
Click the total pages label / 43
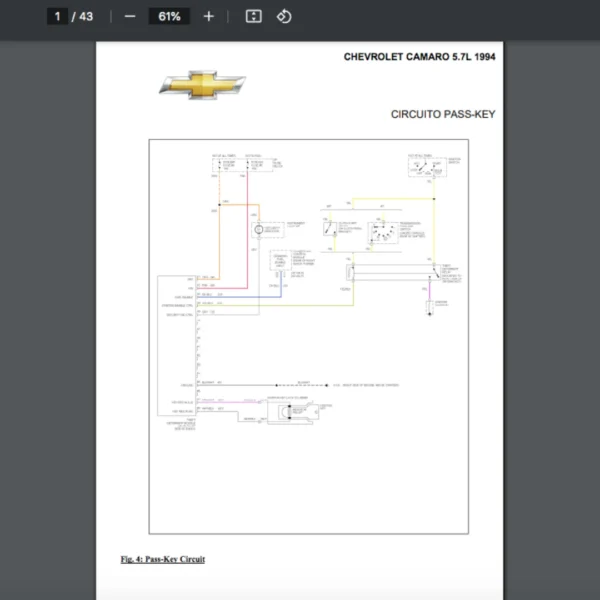(x=82, y=16)
